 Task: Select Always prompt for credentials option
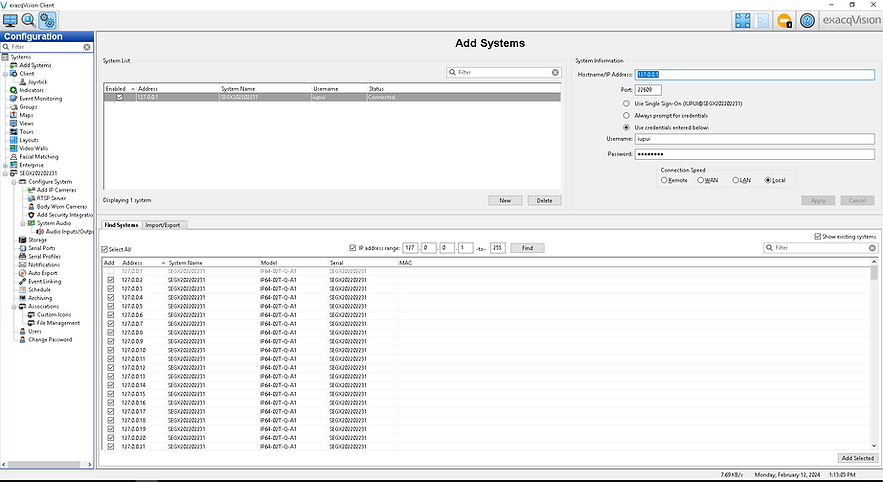point(626,115)
